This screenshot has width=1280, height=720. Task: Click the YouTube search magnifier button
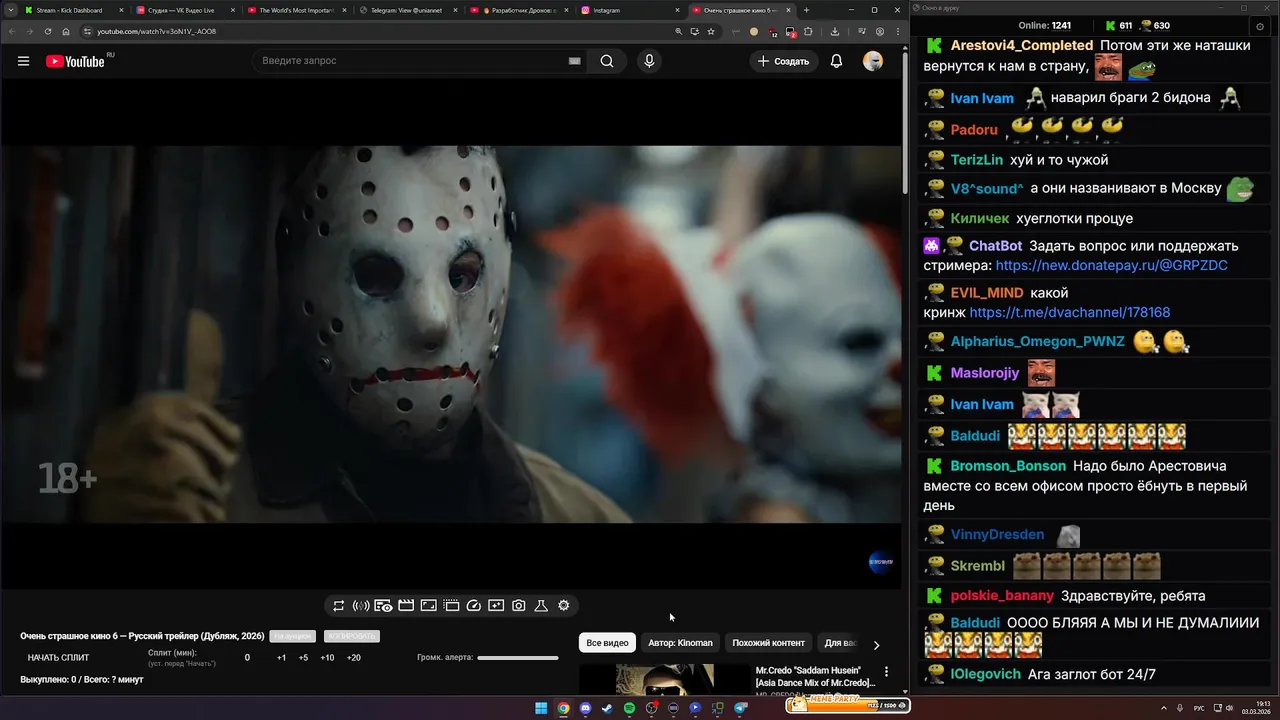click(x=607, y=61)
